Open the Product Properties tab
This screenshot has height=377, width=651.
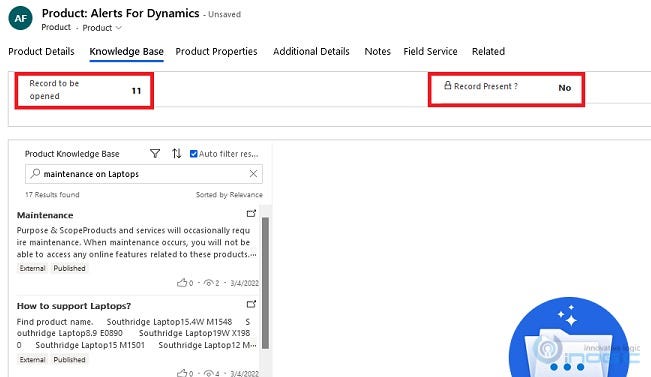pos(216,51)
